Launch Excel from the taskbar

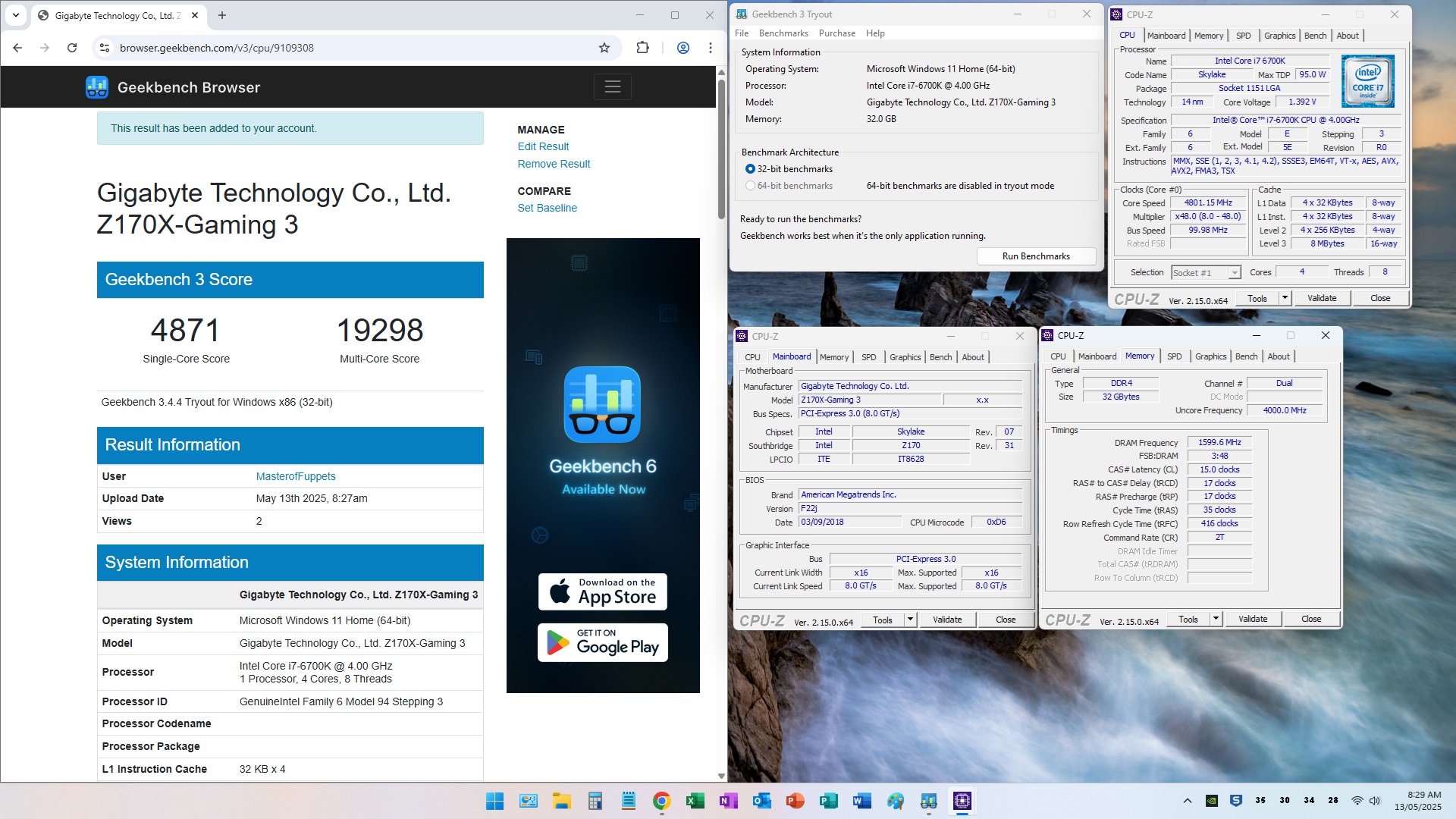point(695,801)
